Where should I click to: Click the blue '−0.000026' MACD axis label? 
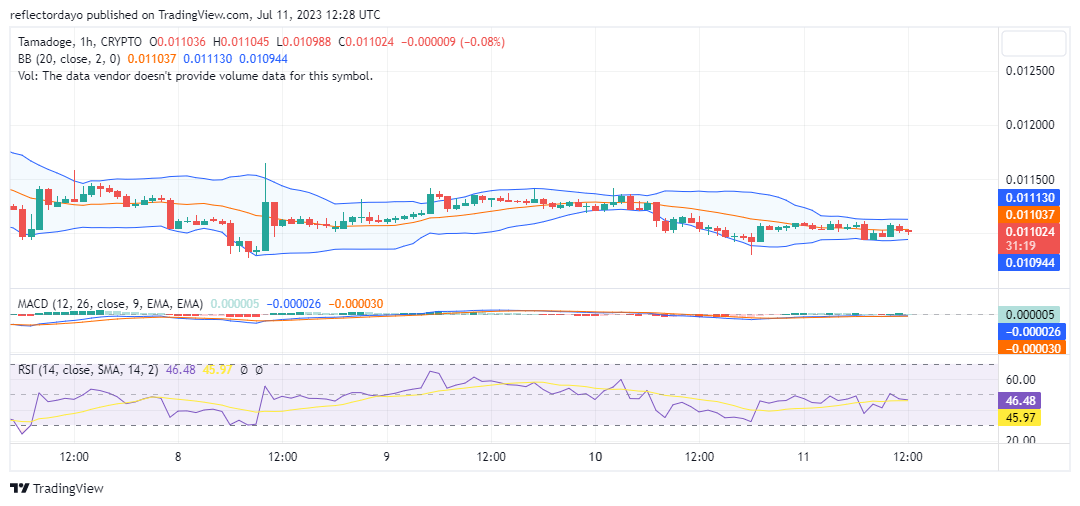1031,331
